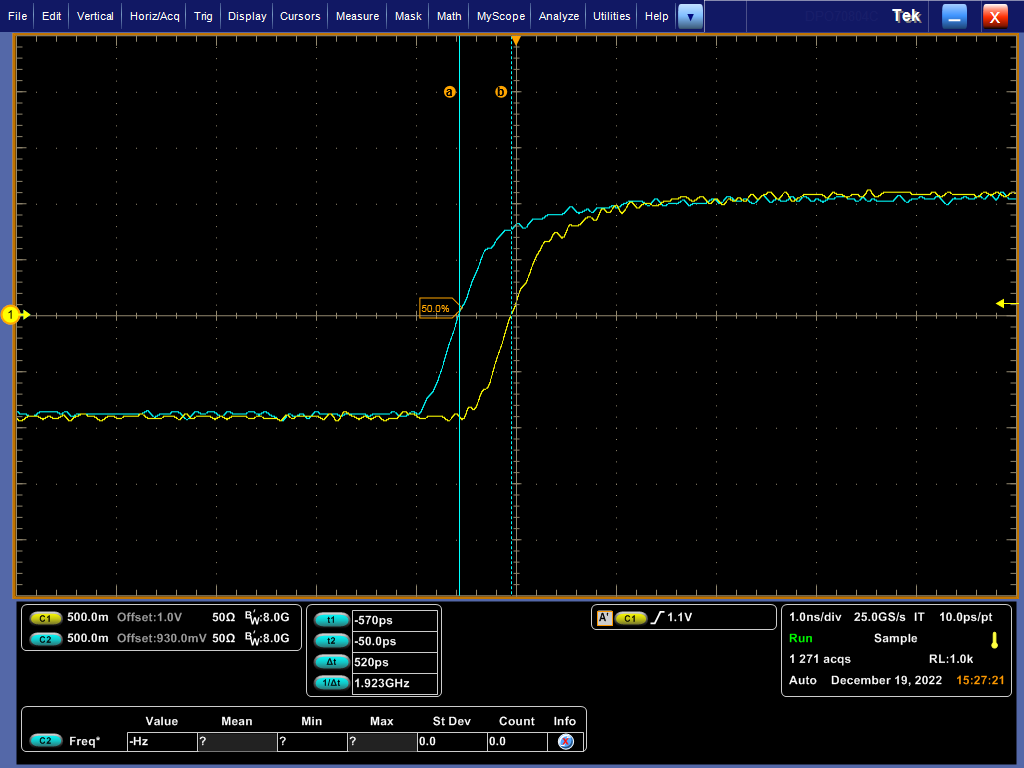Select cursor marker b on the graticule
This screenshot has height=768, width=1024.
[500, 91]
